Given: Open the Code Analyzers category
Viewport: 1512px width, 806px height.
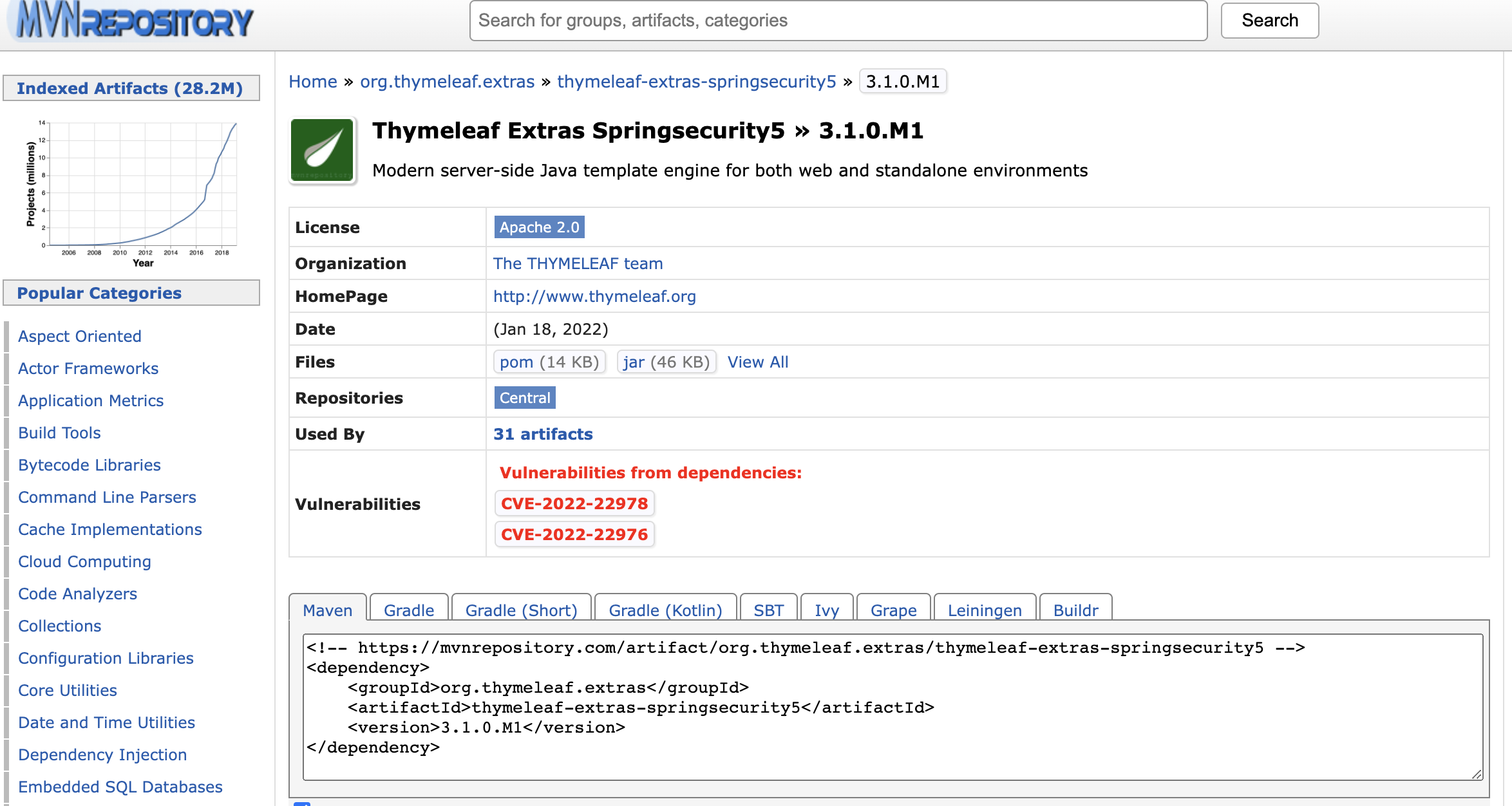Looking at the screenshot, I should tap(77, 594).
